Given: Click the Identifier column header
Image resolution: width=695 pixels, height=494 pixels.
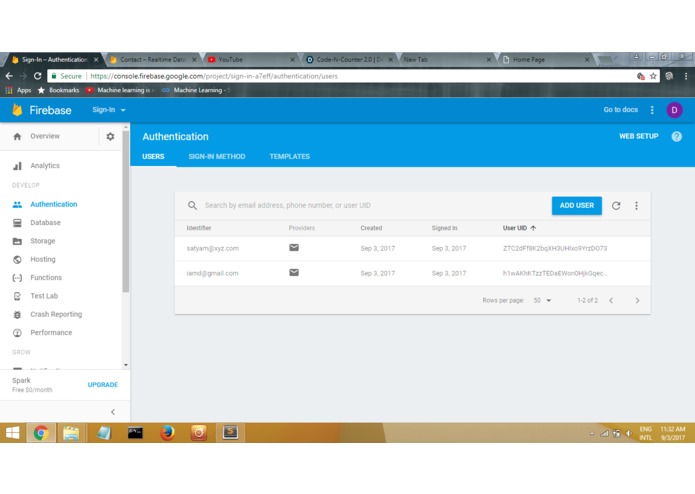Looking at the screenshot, I should click(x=199, y=228).
